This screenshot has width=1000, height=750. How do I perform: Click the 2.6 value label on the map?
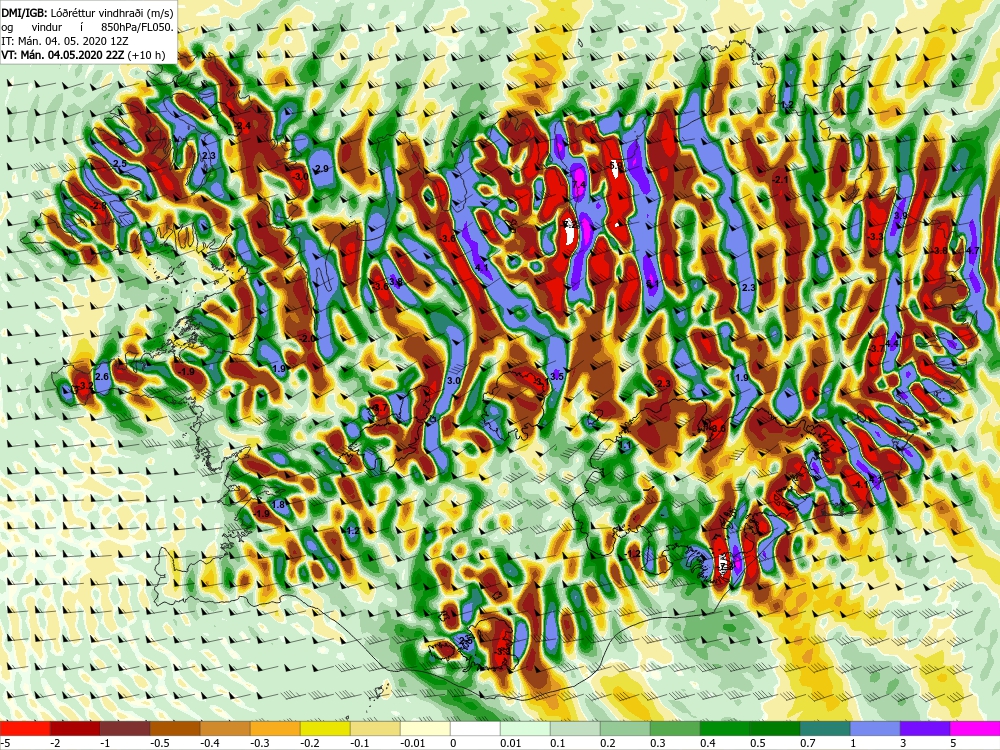coord(102,377)
